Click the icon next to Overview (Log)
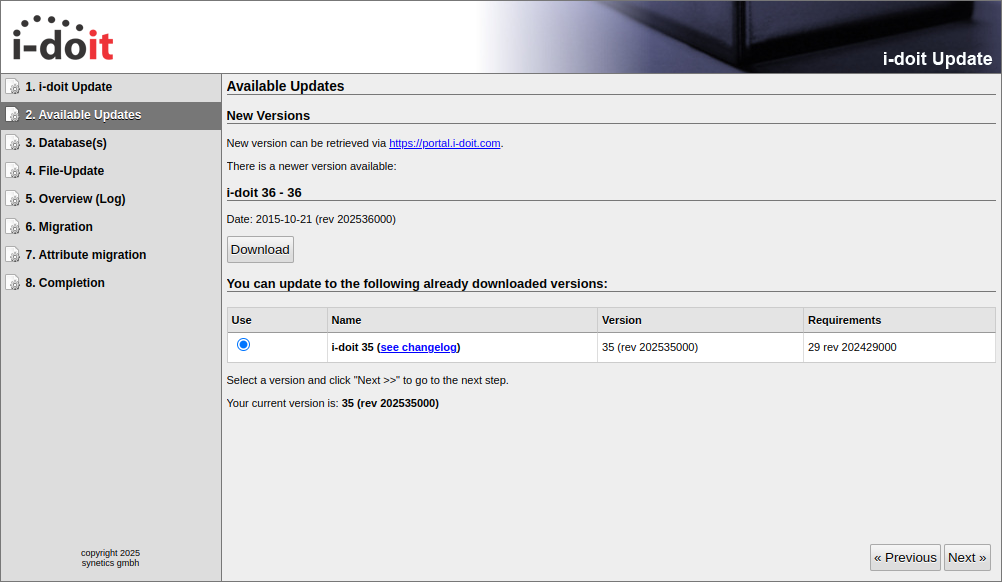 tap(13, 199)
